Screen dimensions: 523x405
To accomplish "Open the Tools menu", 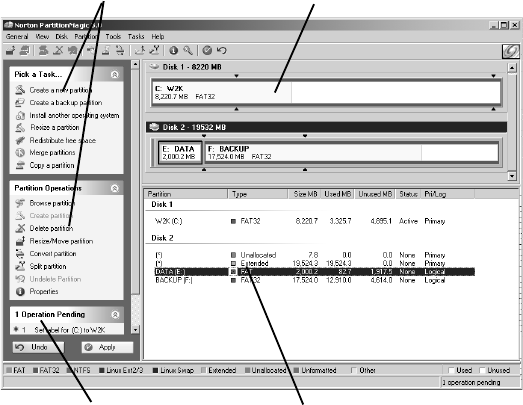I will click(113, 36).
